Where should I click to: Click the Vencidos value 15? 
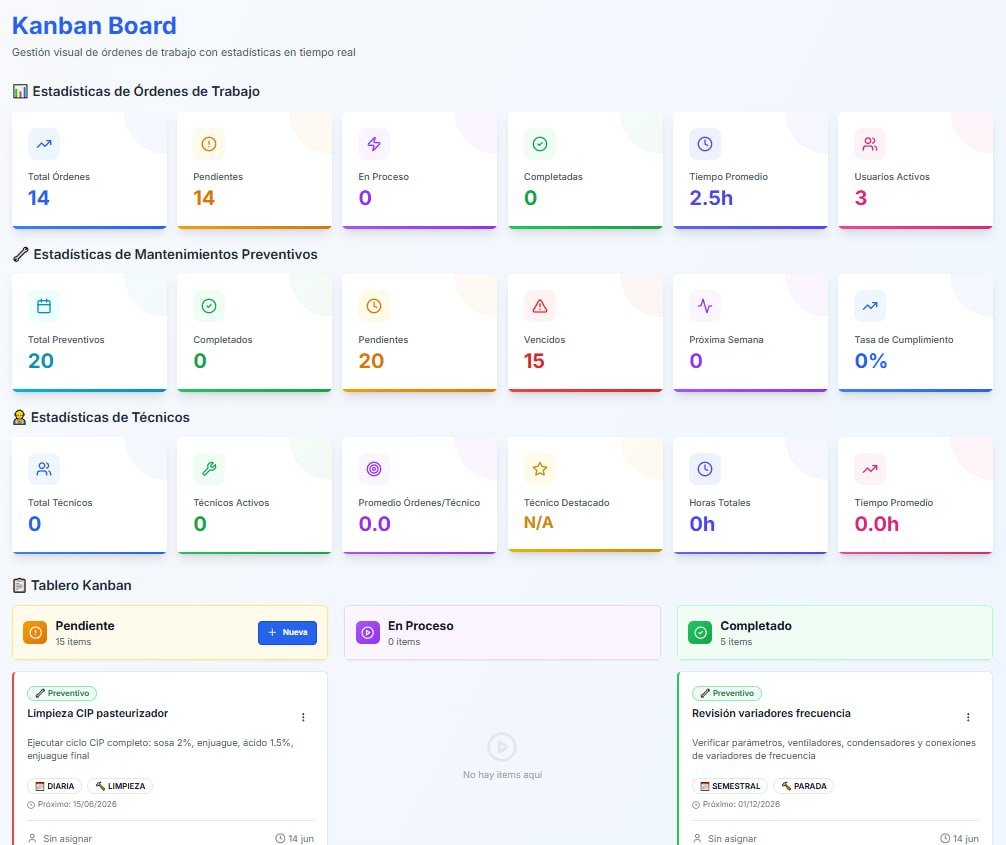534,361
